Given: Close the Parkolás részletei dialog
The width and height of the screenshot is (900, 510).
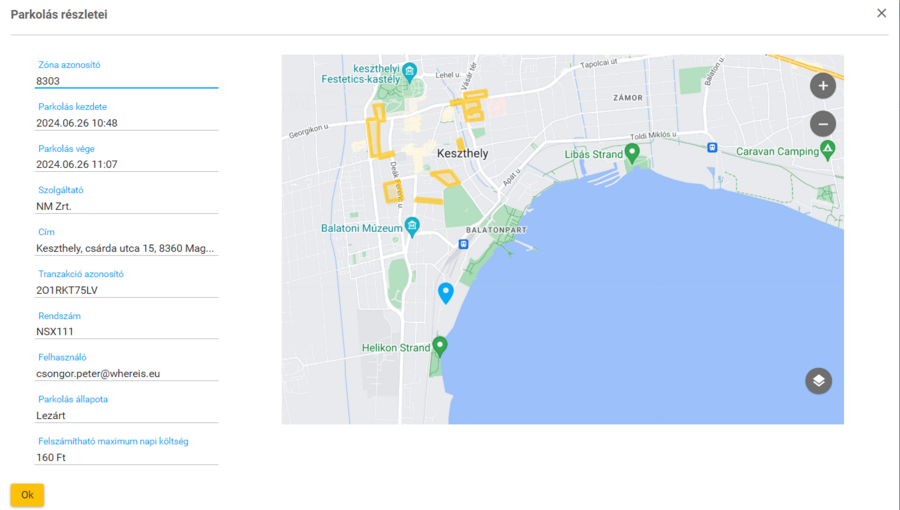Looking at the screenshot, I should click(x=881, y=14).
